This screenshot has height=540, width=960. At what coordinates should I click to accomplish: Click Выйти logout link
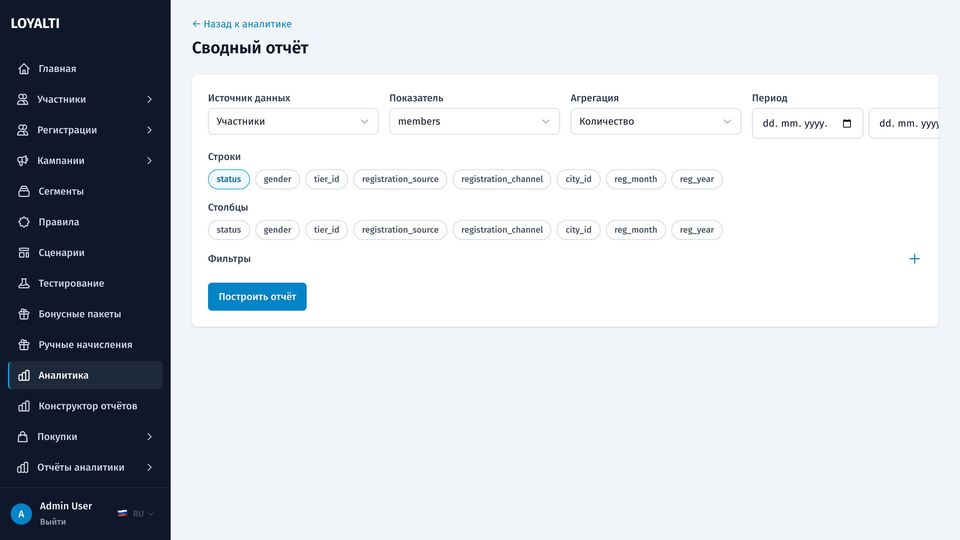pyautogui.click(x=53, y=522)
